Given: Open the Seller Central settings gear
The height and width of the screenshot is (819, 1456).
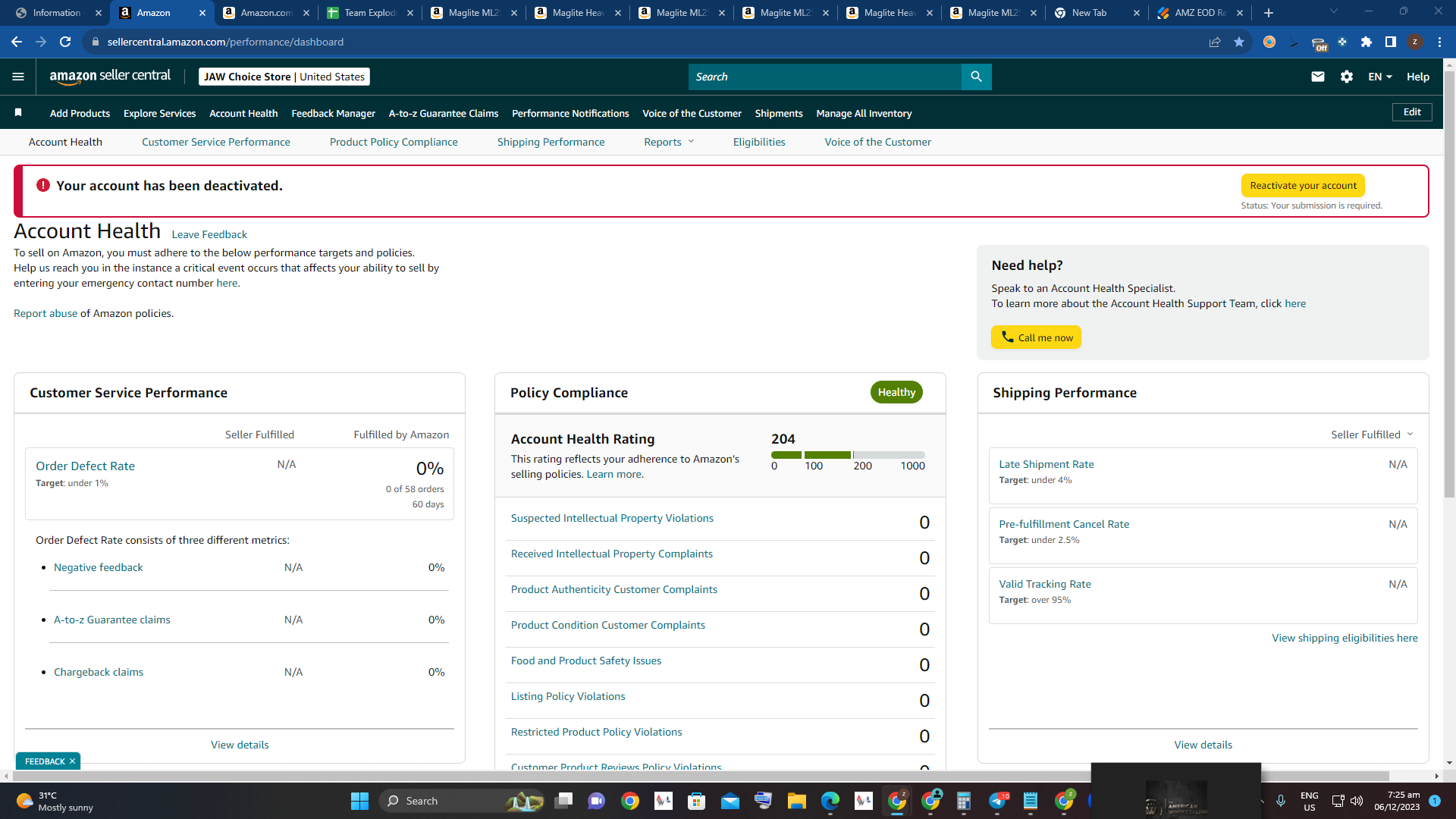Looking at the screenshot, I should click(1347, 77).
